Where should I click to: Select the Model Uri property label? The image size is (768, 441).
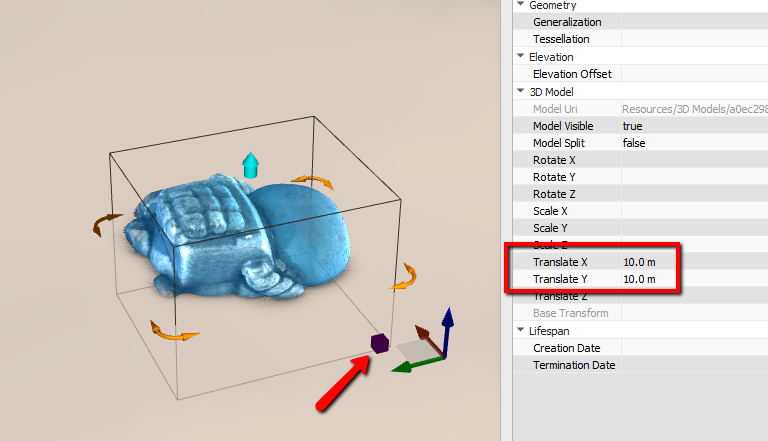555,109
